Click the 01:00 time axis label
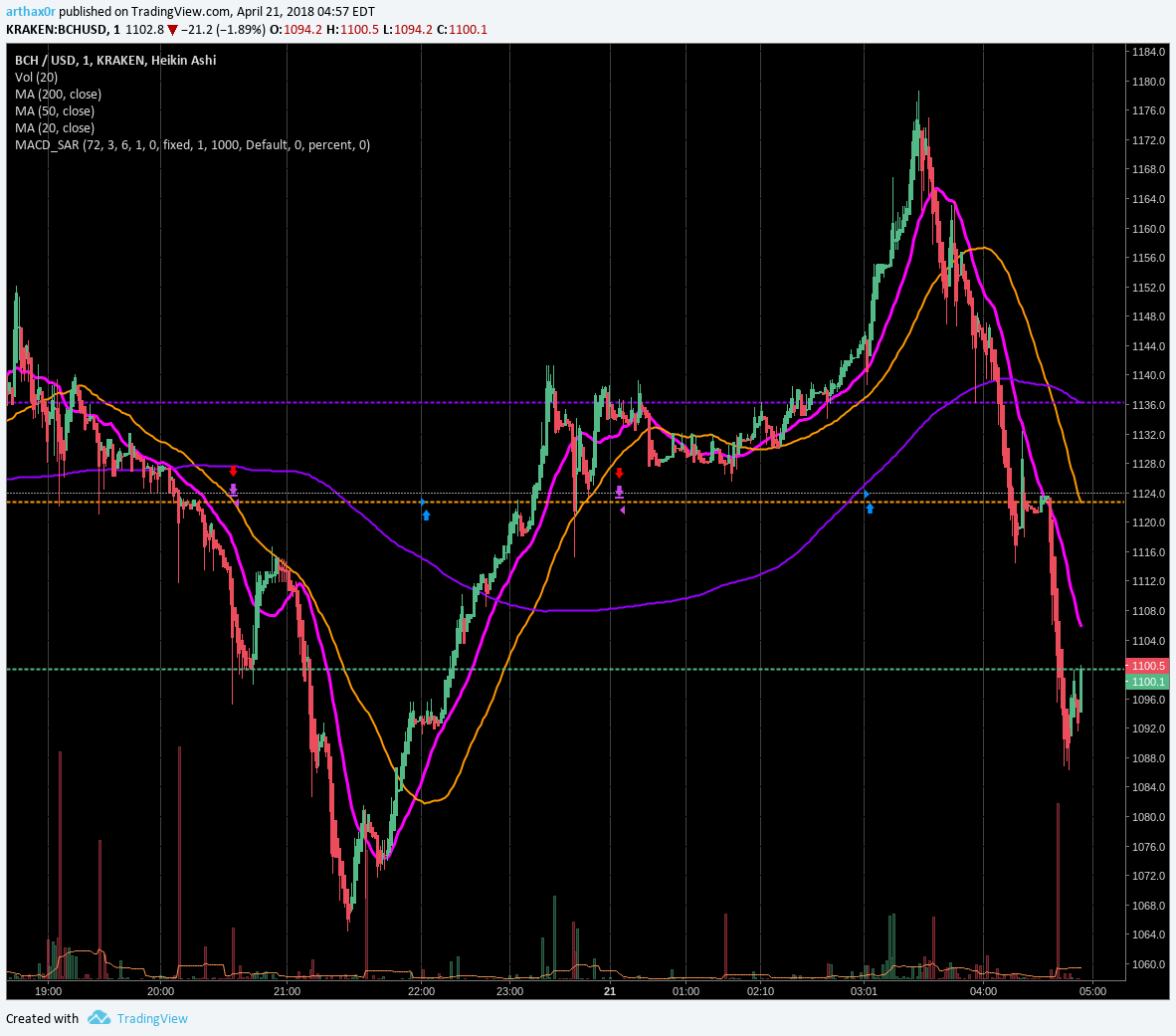The width and height of the screenshot is (1176, 1036). [686, 992]
